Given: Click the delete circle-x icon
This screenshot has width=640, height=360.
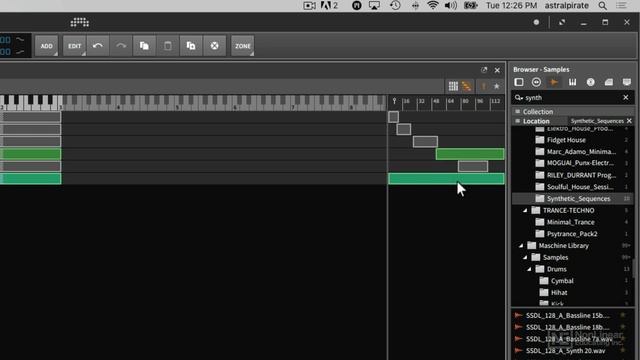Looking at the screenshot, I should point(214,46).
